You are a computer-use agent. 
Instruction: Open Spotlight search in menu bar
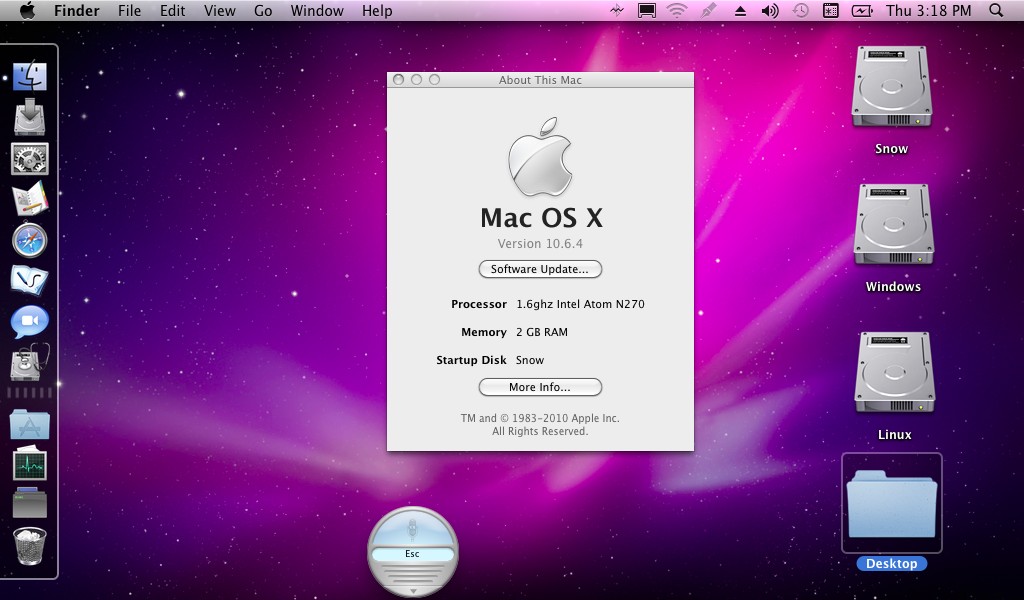pyautogui.click(x=996, y=11)
